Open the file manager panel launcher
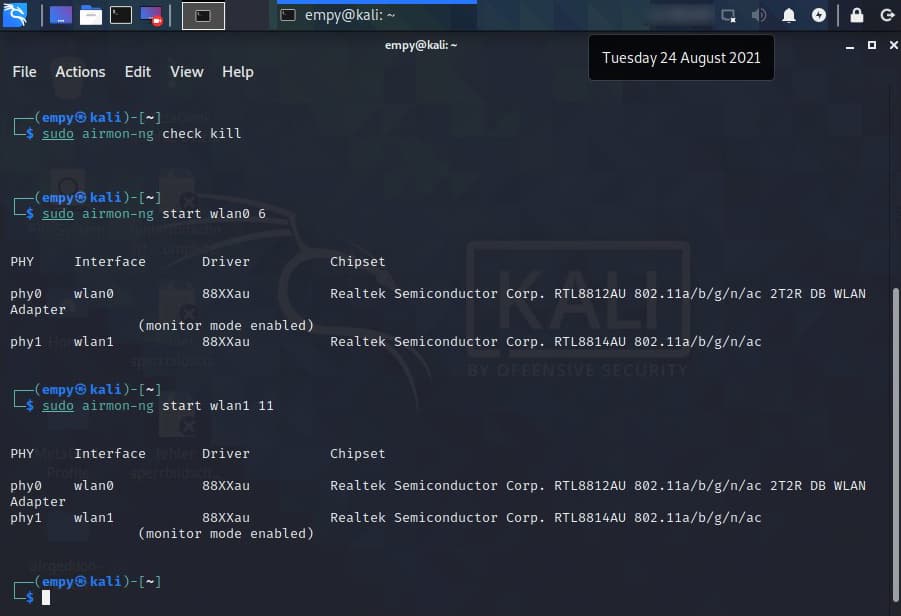 point(91,16)
